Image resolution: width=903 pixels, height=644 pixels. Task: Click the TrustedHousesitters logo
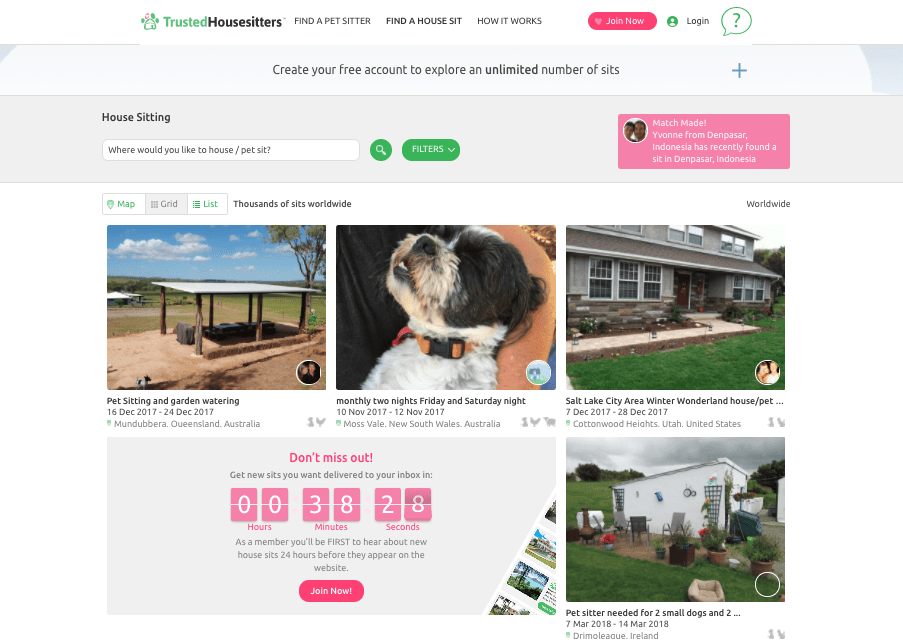click(x=213, y=21)
